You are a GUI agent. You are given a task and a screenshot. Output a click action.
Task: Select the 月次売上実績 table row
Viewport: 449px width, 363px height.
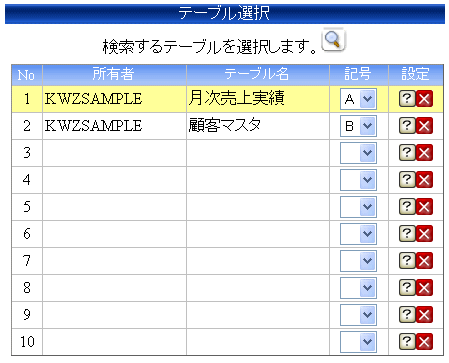pyautogui.click(x=227, y=99)
